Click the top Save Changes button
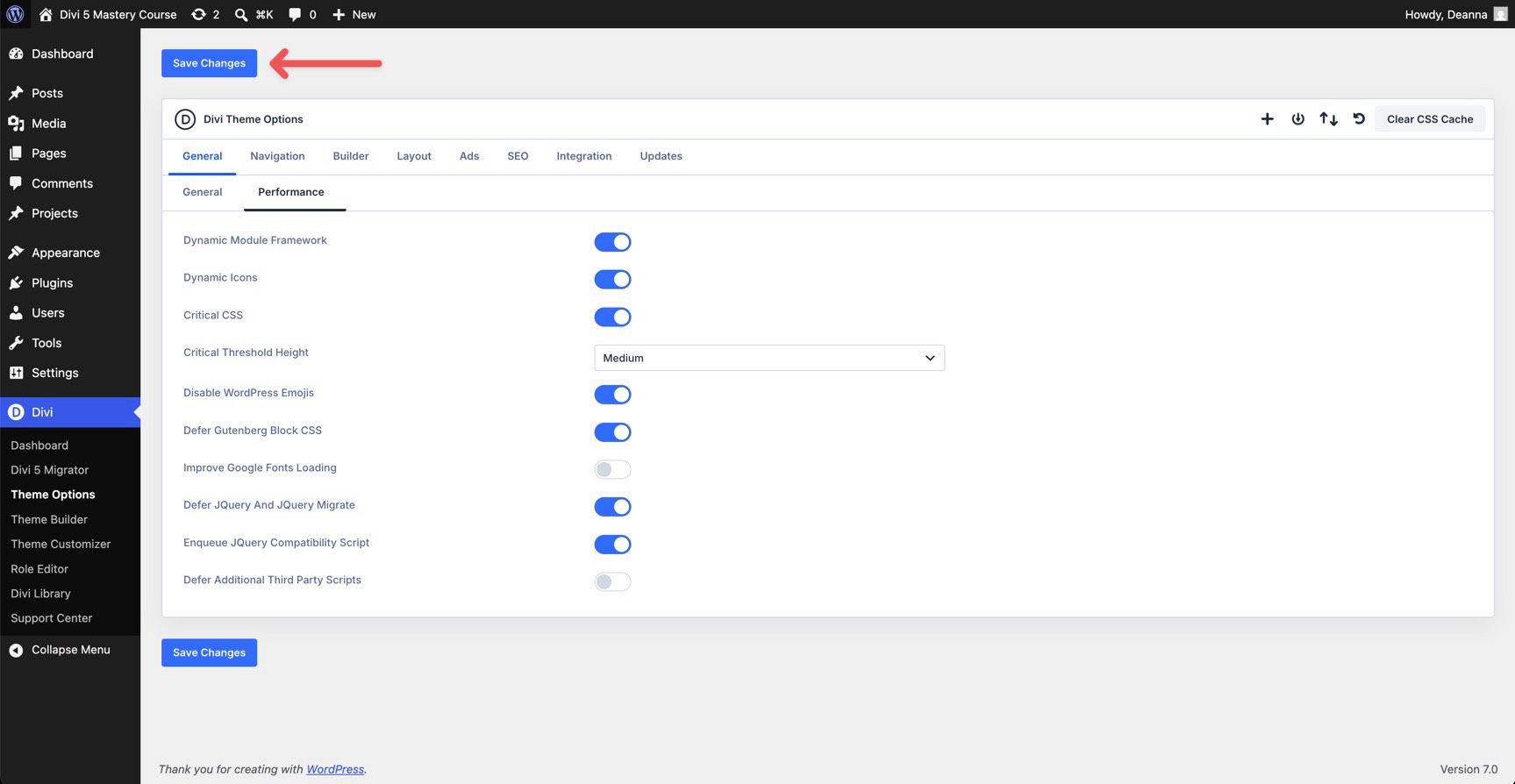Image resolution: width=1515 pixels, height=784 pixels. (209, 63)
